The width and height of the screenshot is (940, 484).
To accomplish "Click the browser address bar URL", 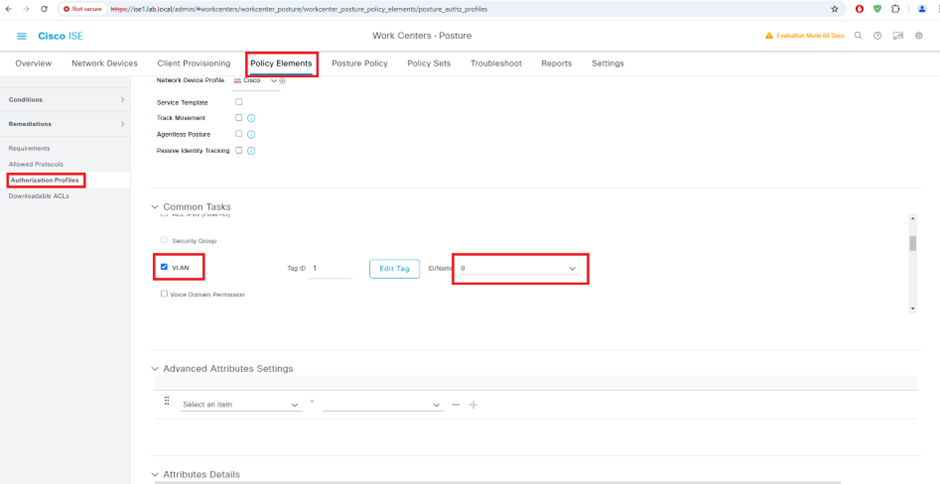I will tap(299, 10).
